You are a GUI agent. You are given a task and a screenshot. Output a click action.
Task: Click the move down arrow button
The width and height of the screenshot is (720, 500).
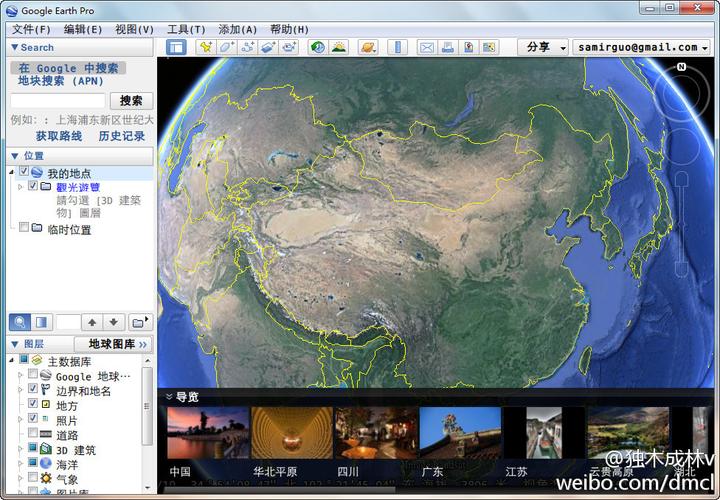tap(114, 322)
